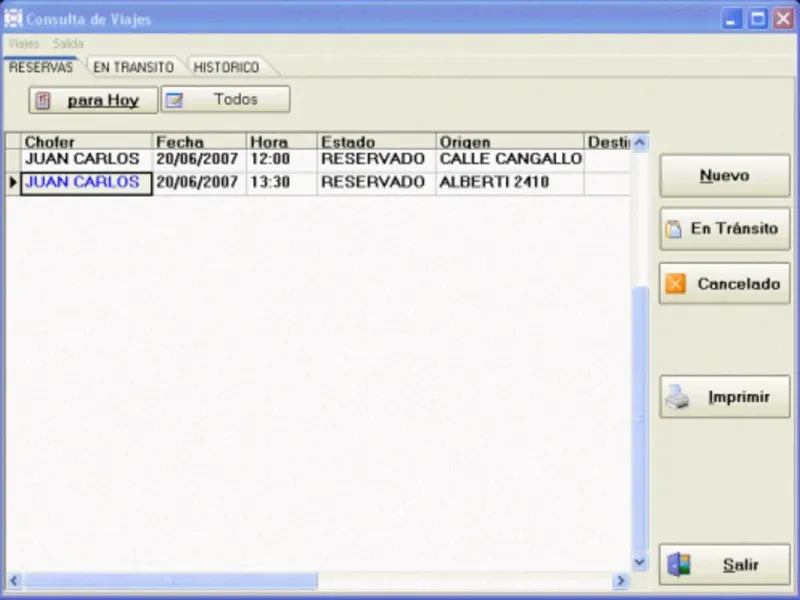
Task: Click the CALLE CANGALLO origin cell
Action: click(510, 159)
